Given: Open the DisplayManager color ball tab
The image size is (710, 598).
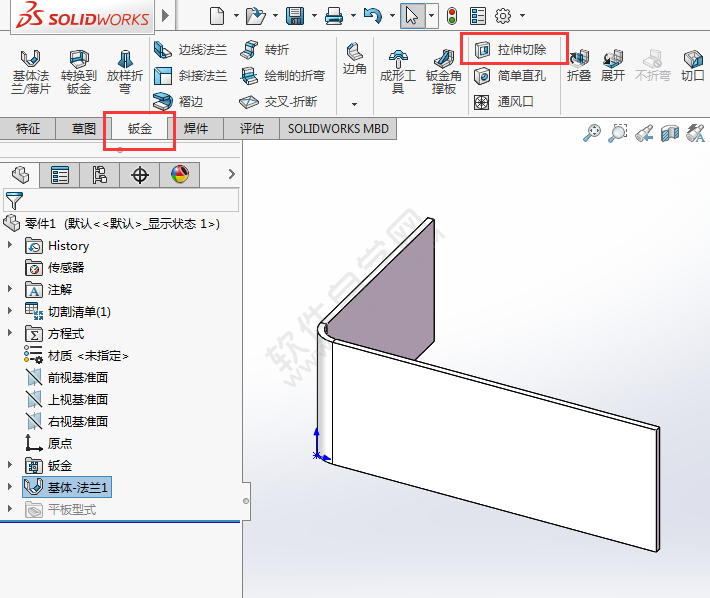Looking at the screenshot, I should coord(180,175).
